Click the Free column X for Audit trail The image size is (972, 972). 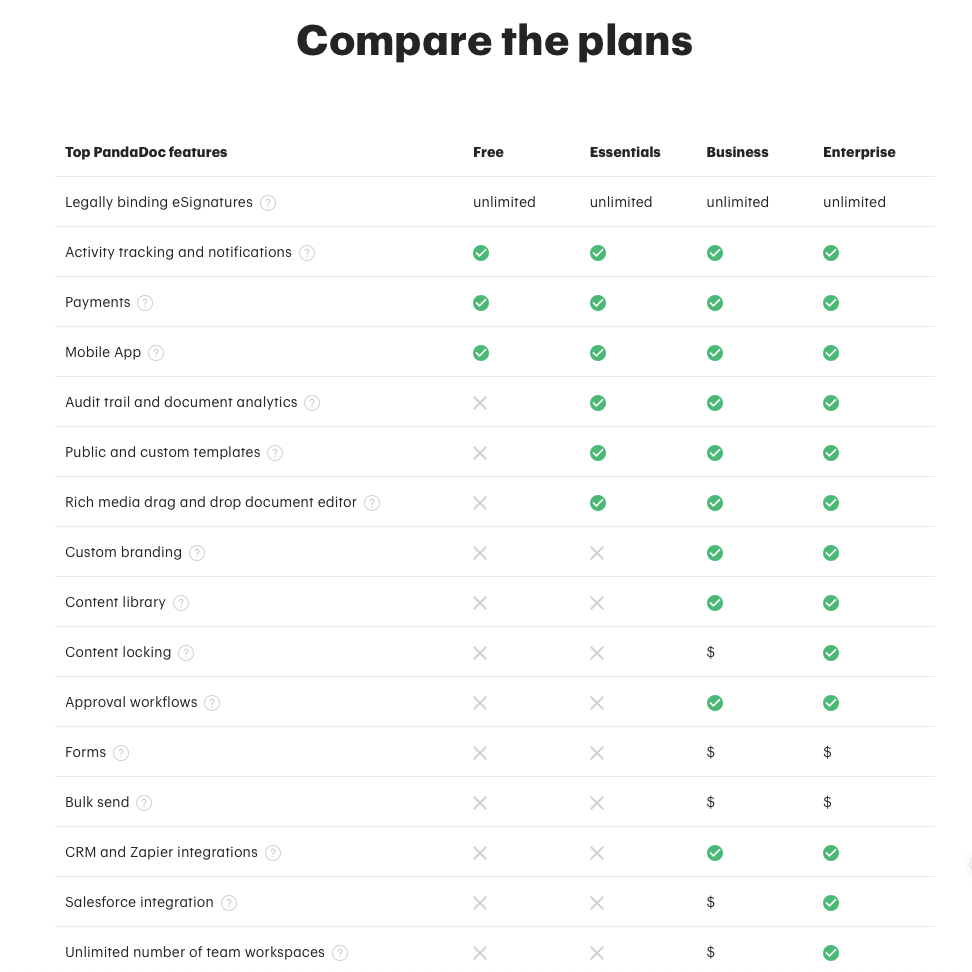pyautogui.click(x=480, y=402)
